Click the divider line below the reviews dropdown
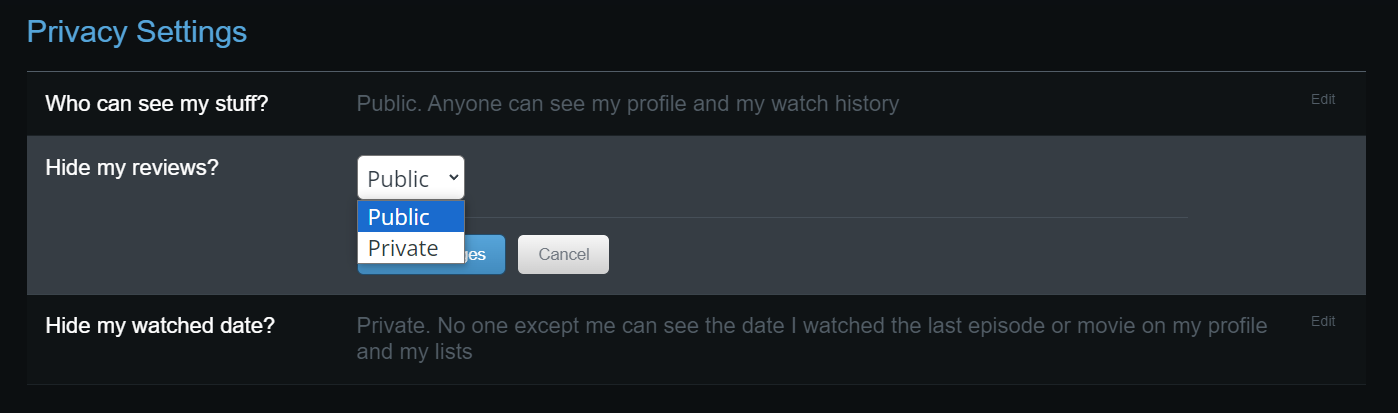Screen dimensions: 1398x413 pos(800,217)
